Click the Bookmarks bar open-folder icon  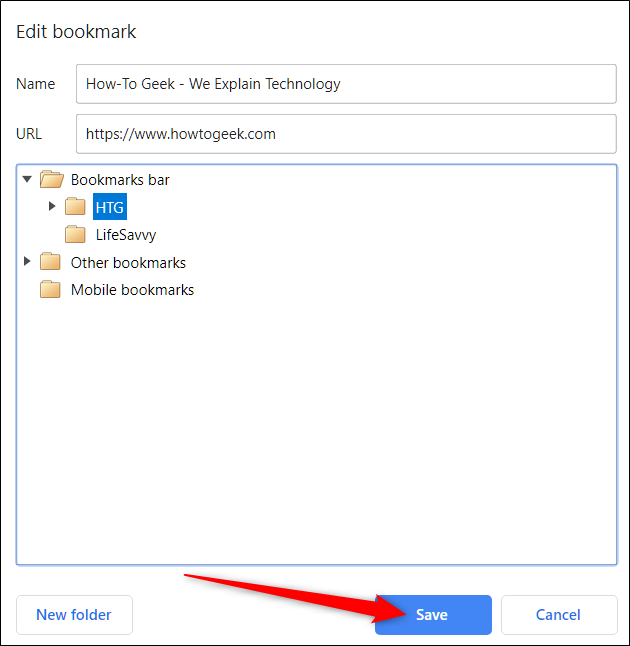pyautogui.click(x=51, y=180)
